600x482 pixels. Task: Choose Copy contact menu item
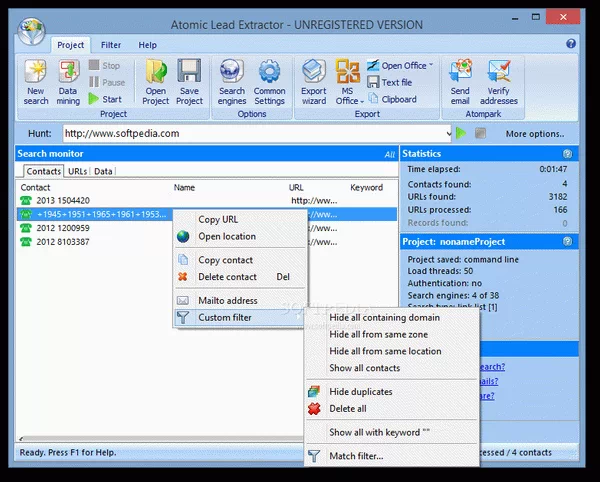tap(240, 260)
